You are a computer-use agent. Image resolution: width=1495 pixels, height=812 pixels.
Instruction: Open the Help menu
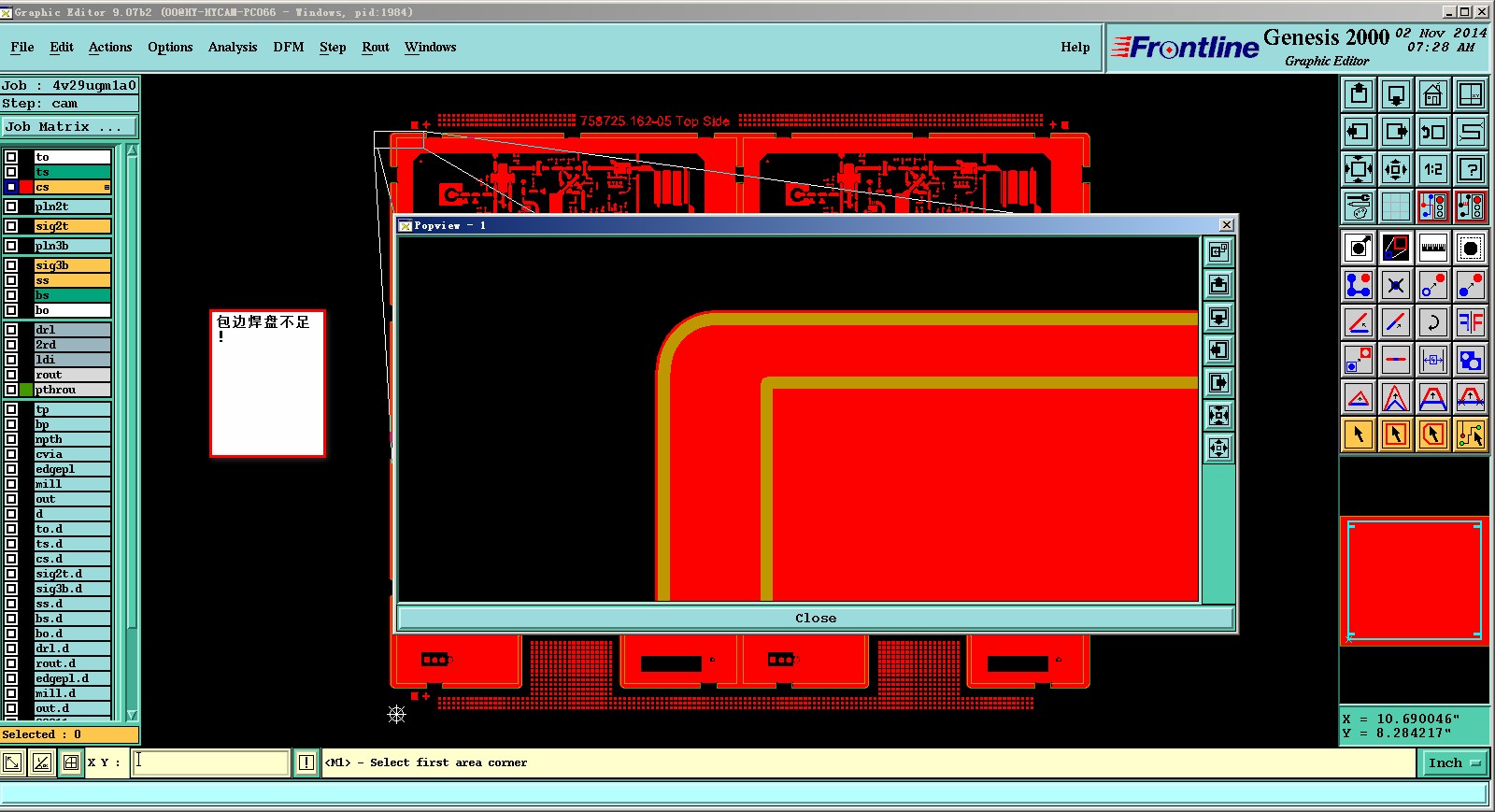1075,47
